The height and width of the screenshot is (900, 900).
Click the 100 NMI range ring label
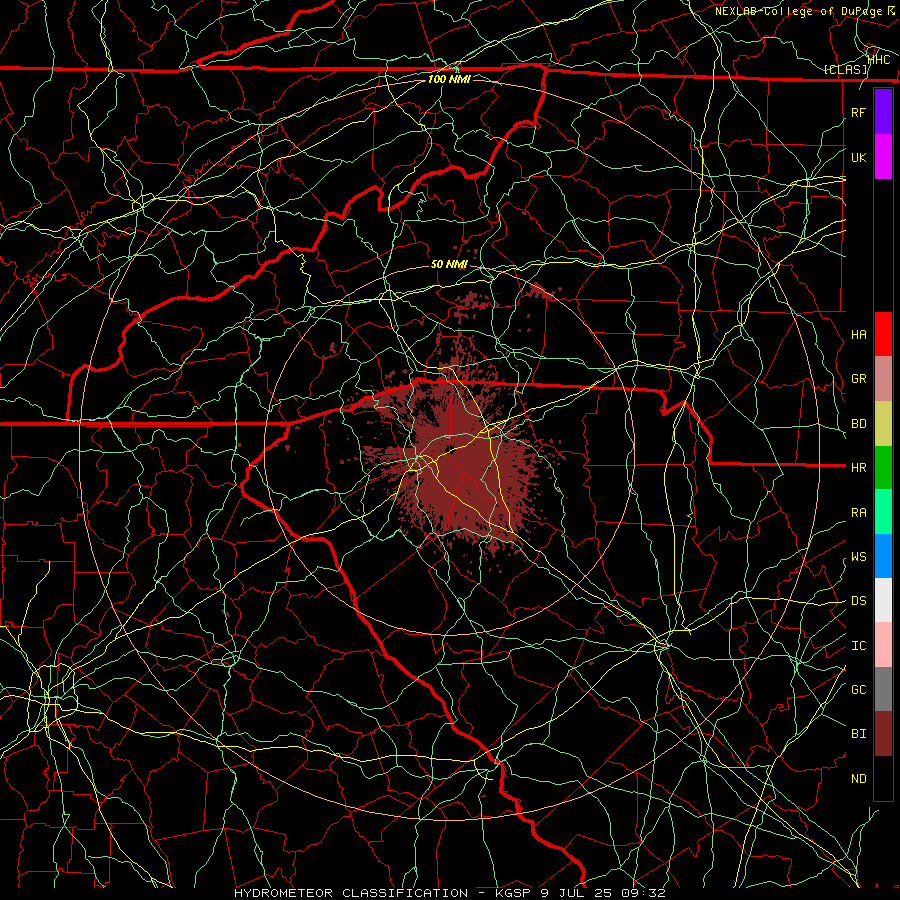pyautogui.click(x=449, y=79)
